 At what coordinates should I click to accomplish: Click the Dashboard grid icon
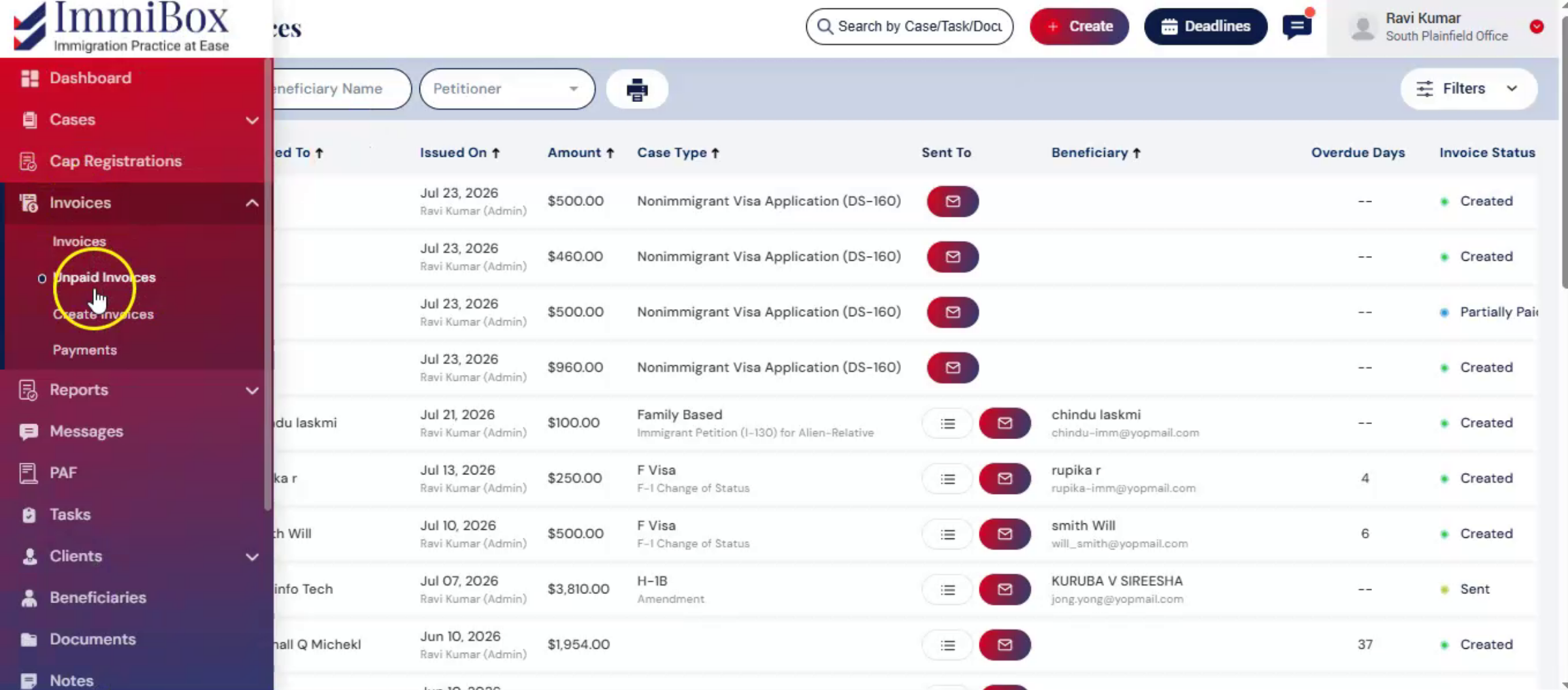[x=29, y=78]
